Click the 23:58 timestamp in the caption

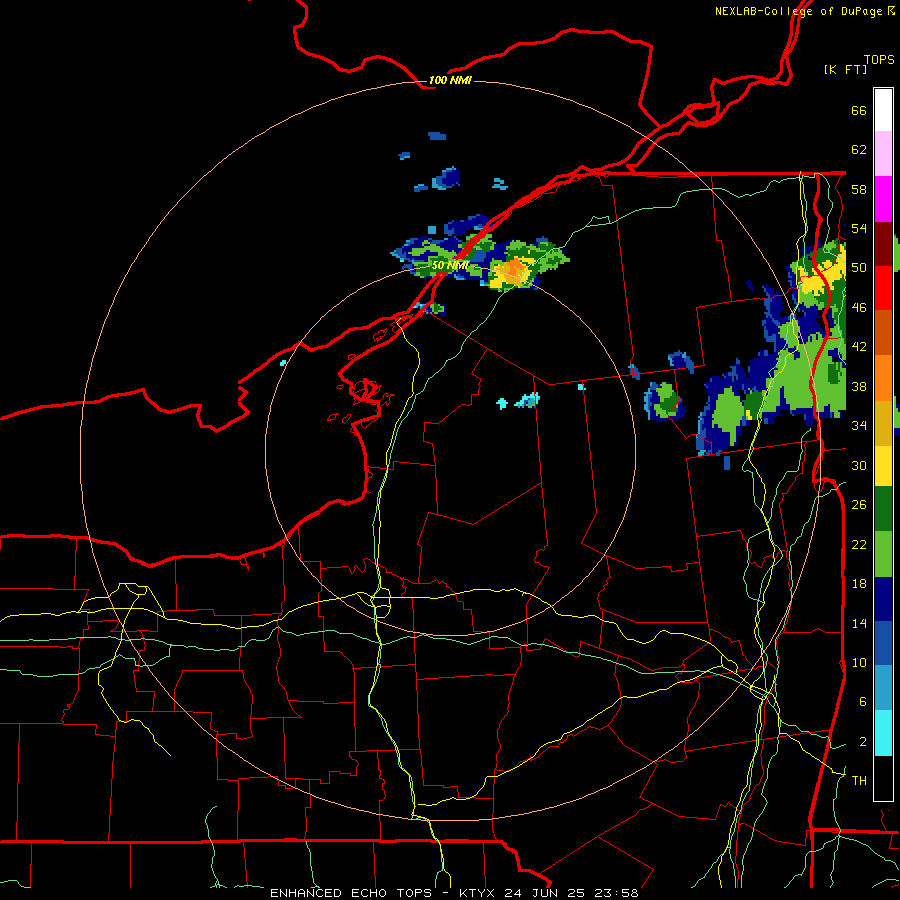click(616, 893)
